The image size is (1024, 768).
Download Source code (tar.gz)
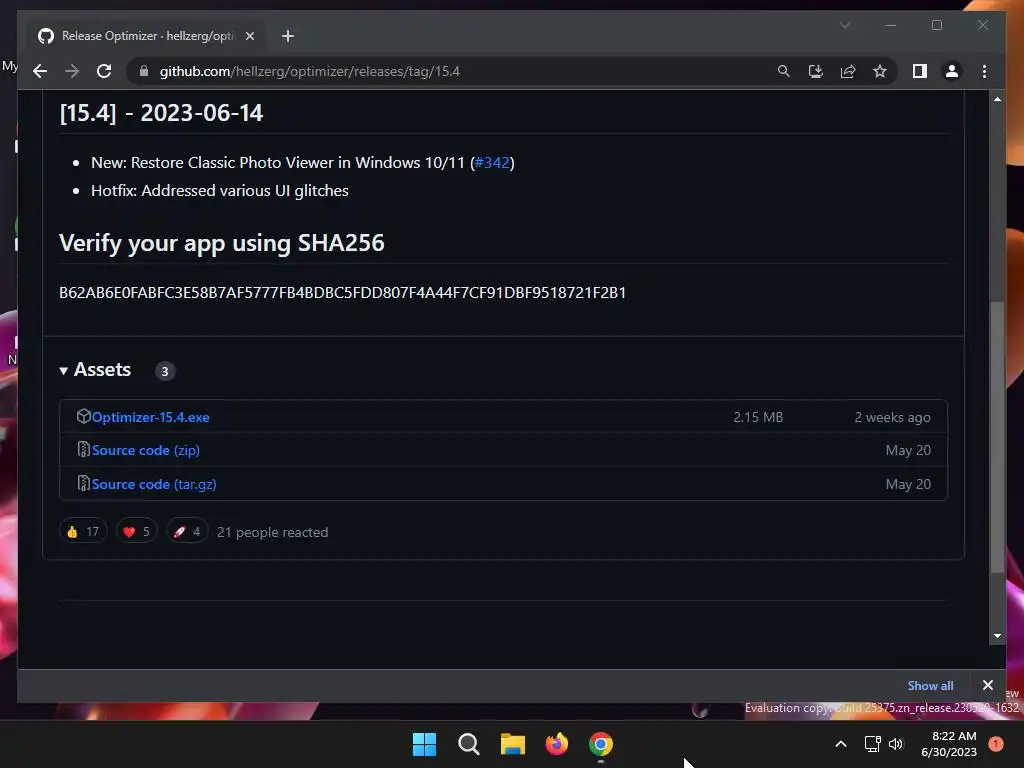click(x=154, y=485)
